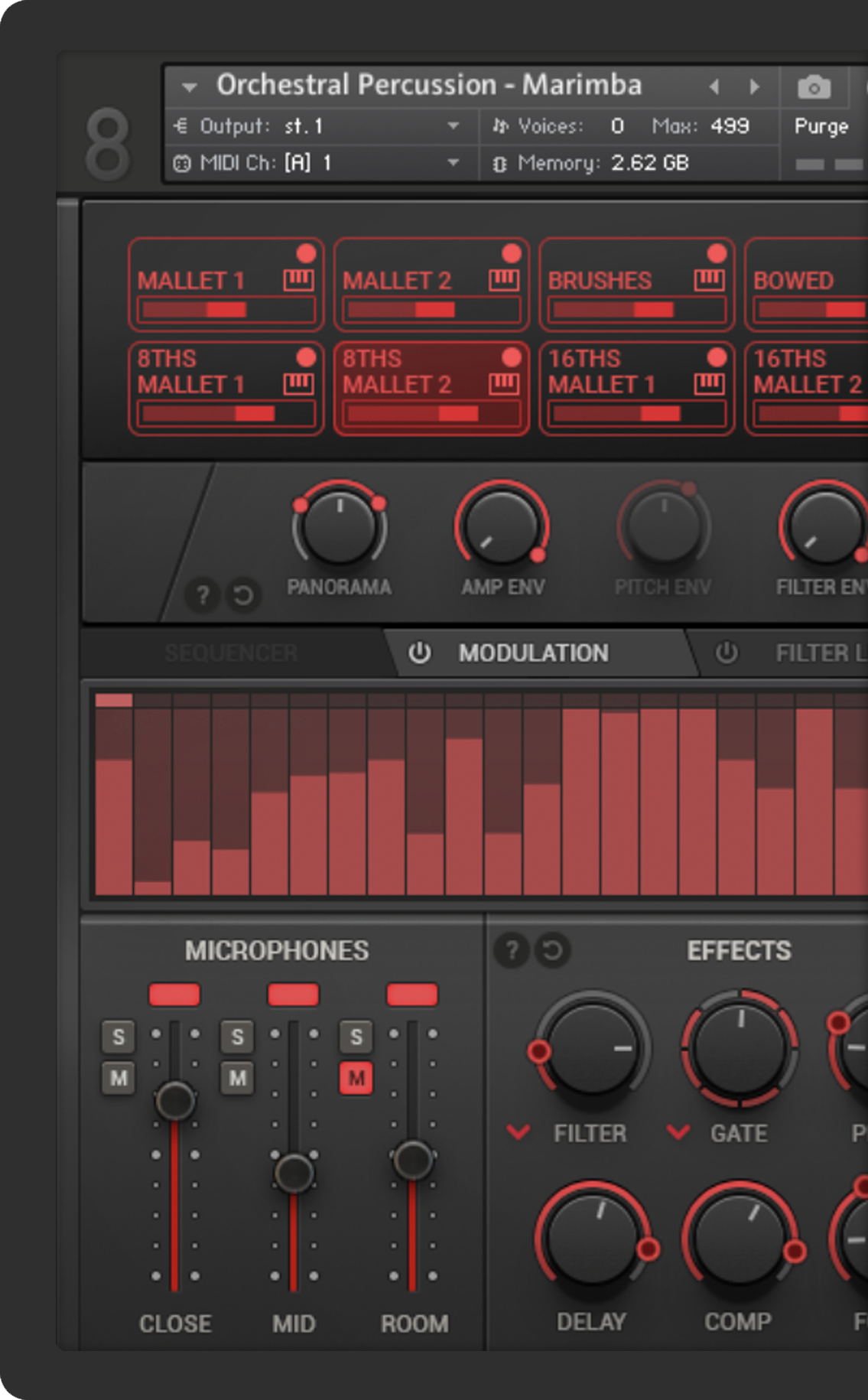Select the 8ths Mallet 2 articulation
868x1400 pixels.
[x=396, y=373]
